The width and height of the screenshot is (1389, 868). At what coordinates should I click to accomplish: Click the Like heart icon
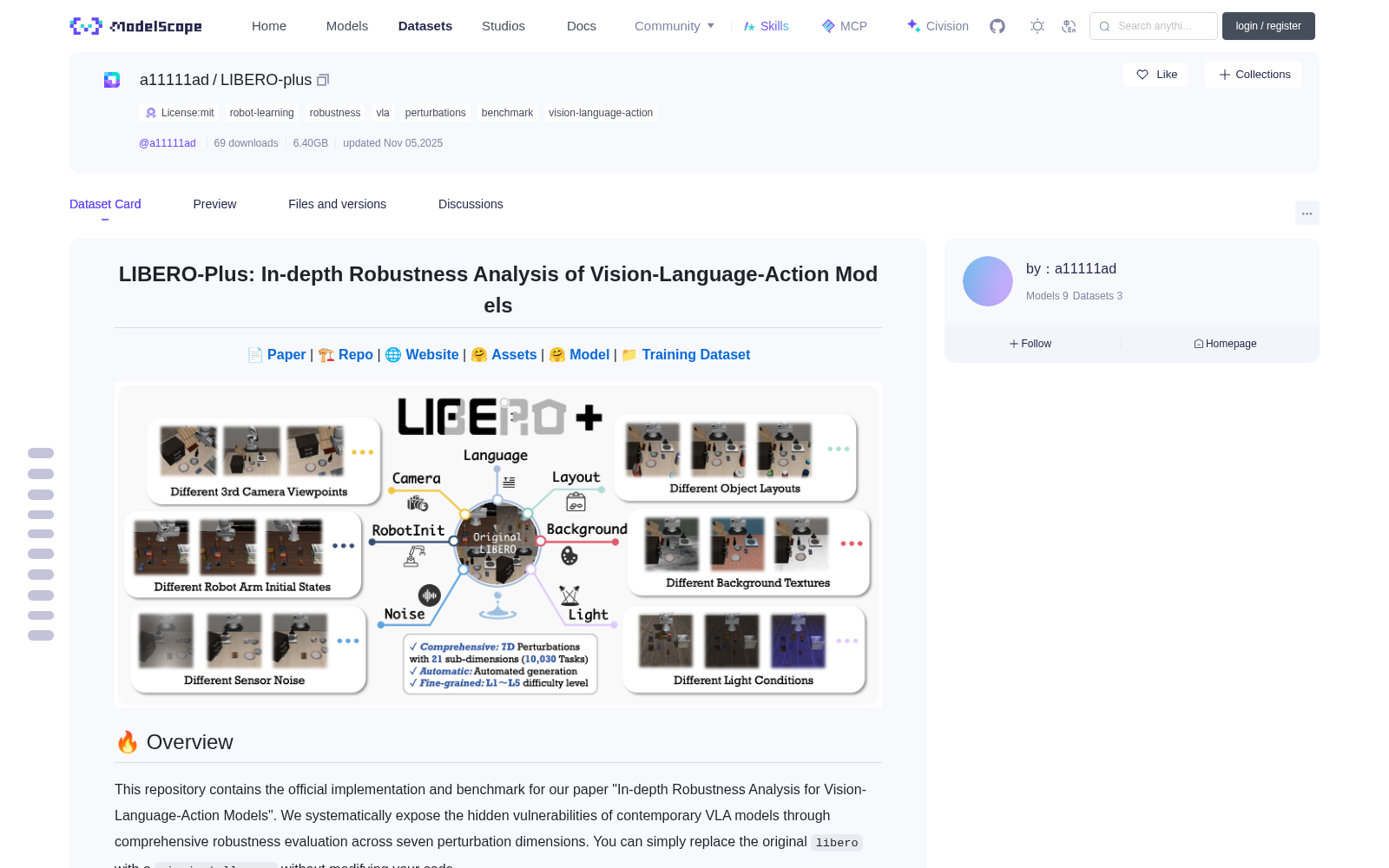click(1142, 75)
